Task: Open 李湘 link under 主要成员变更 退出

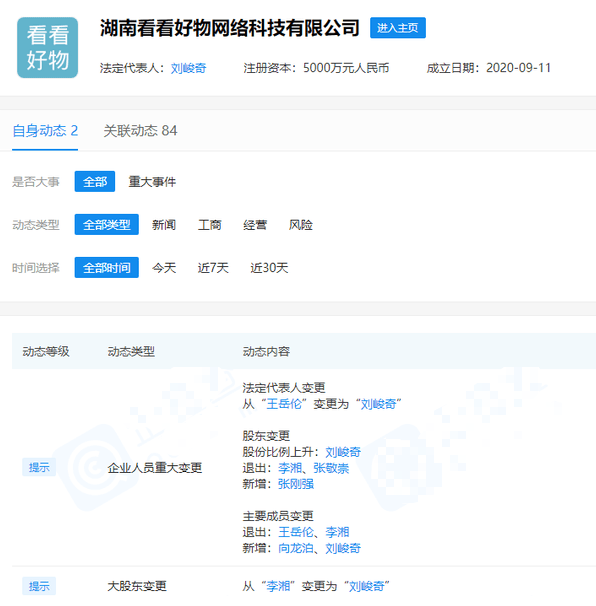Action: tap(337, 532)
